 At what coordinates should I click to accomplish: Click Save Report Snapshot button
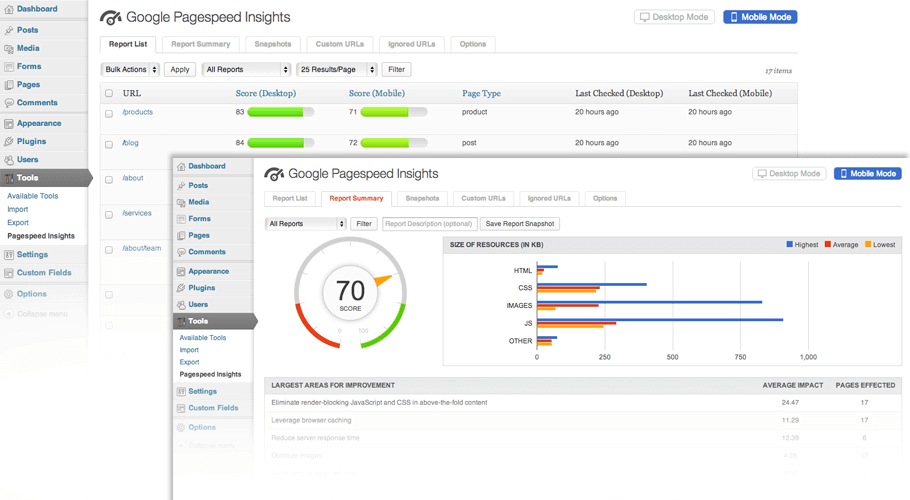520,224
